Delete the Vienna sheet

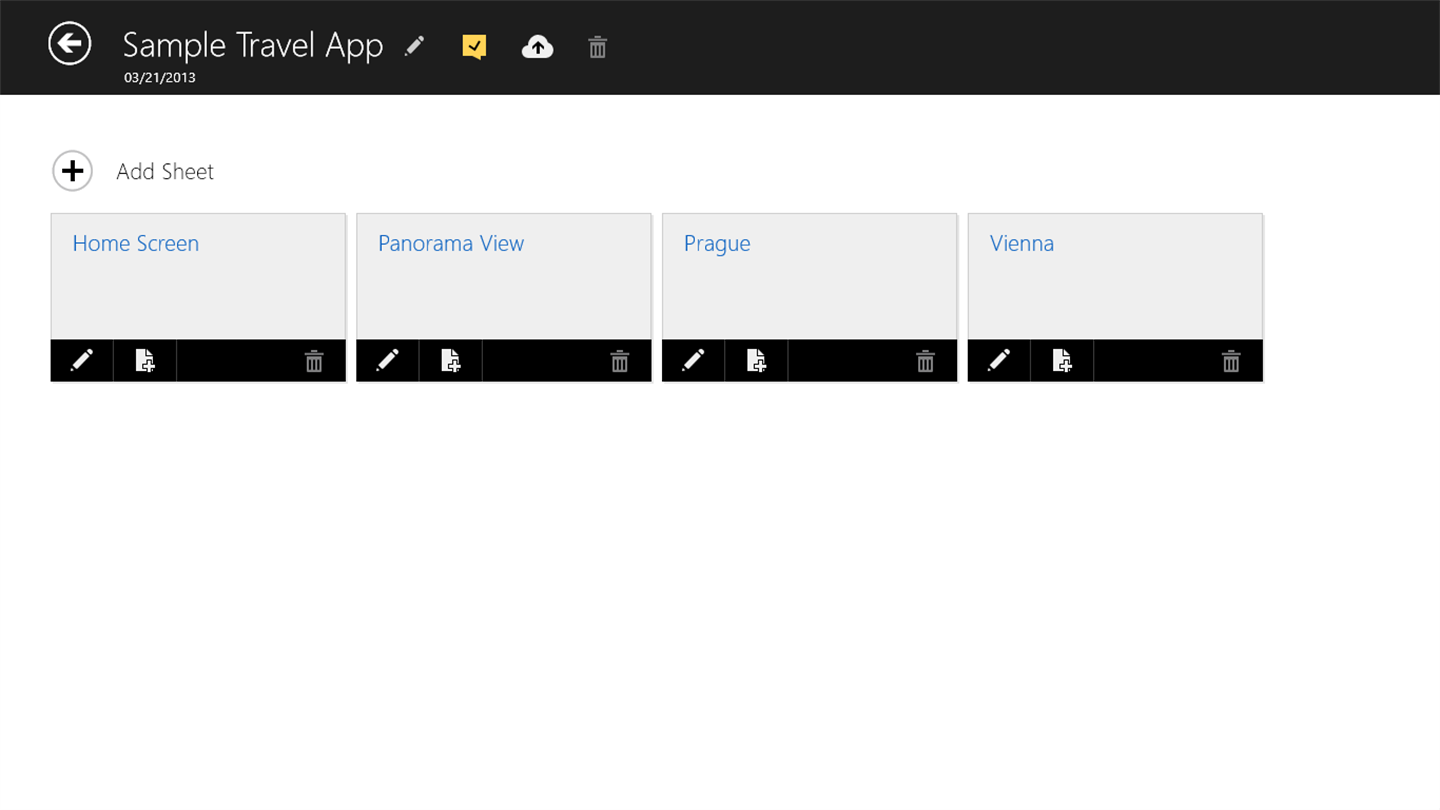[x=1231, y=361]
